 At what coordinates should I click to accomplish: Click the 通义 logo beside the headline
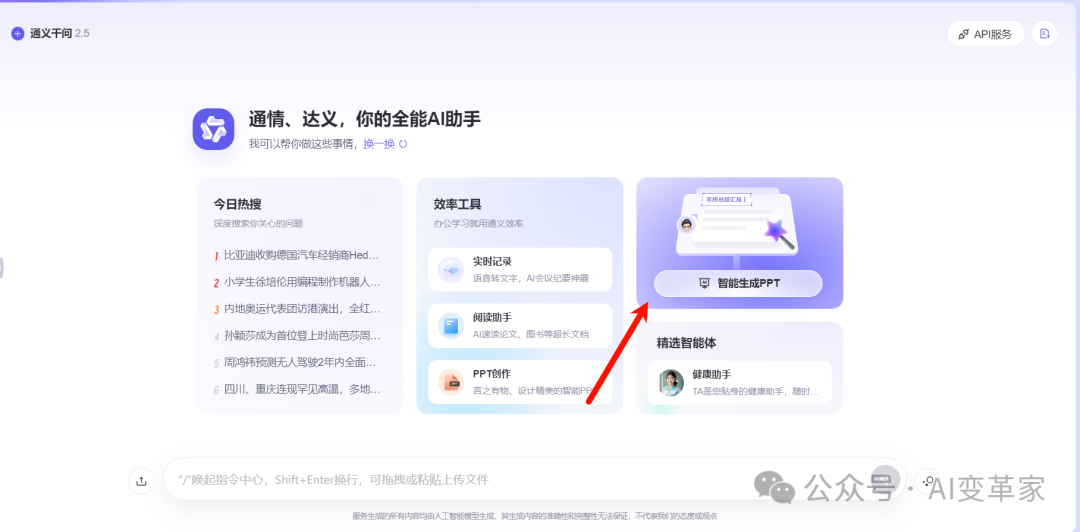click(214, 129)
